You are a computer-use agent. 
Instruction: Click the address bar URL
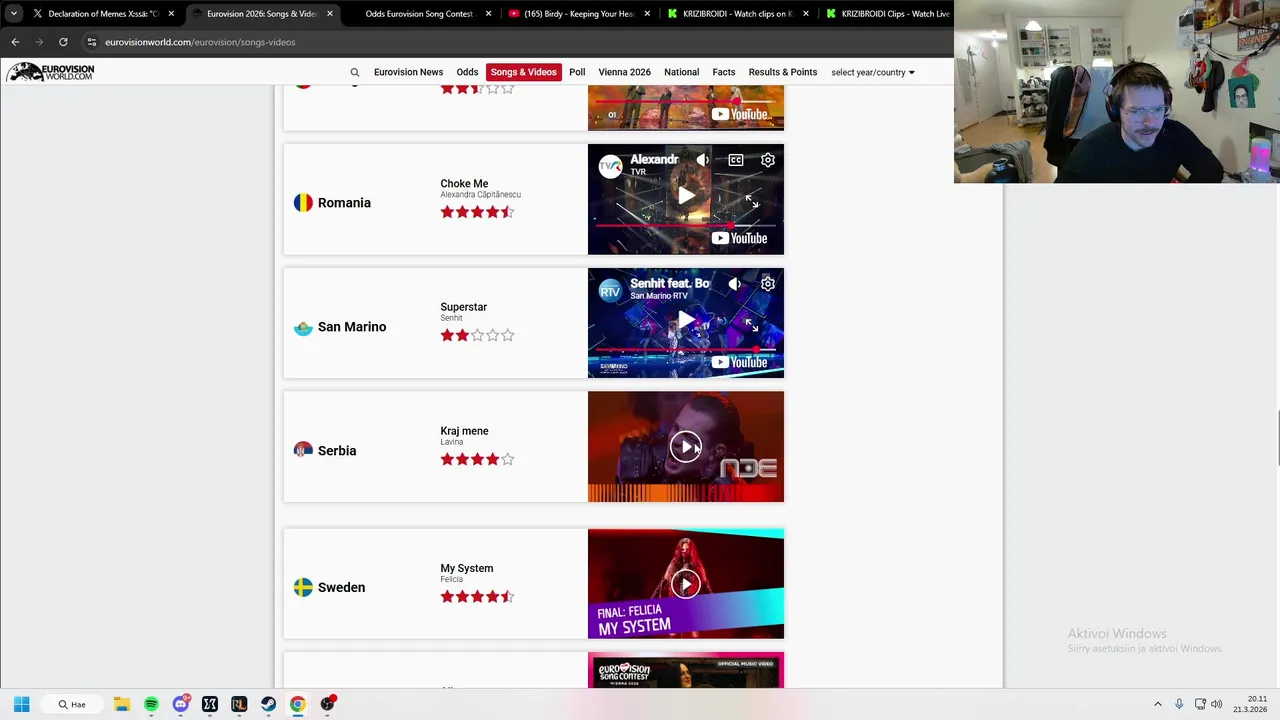[200, 42]
